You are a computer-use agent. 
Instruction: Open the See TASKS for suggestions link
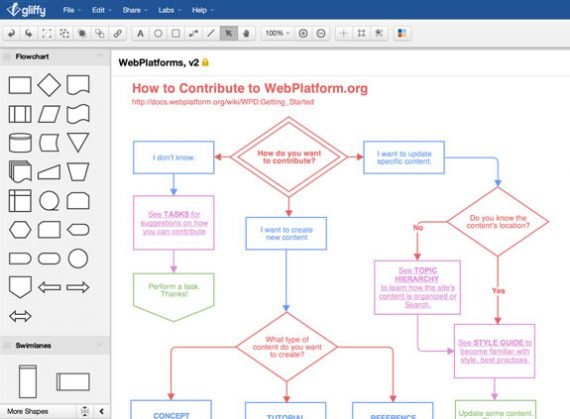174,223
